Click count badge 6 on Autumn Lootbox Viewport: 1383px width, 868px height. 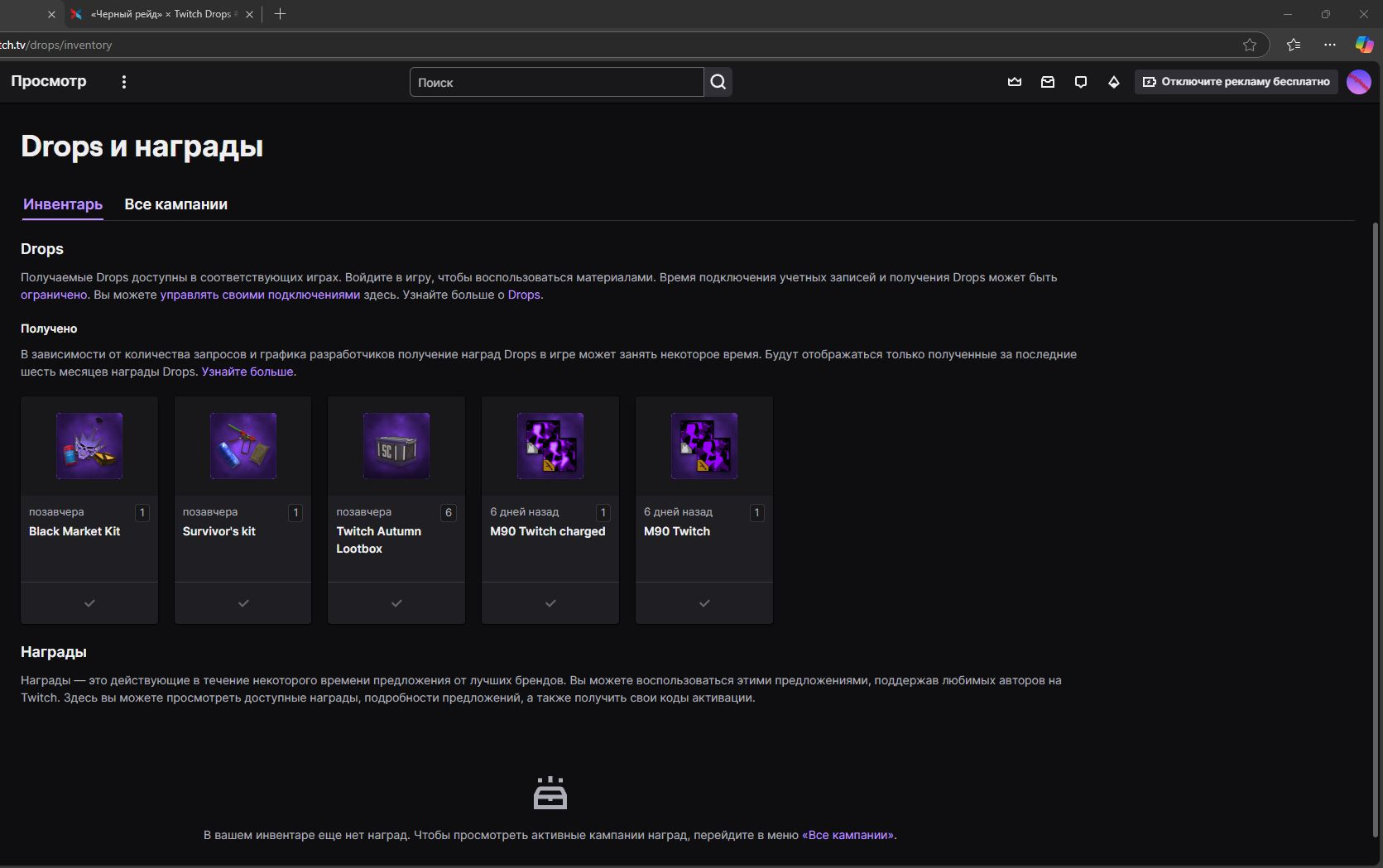(449, 513)
